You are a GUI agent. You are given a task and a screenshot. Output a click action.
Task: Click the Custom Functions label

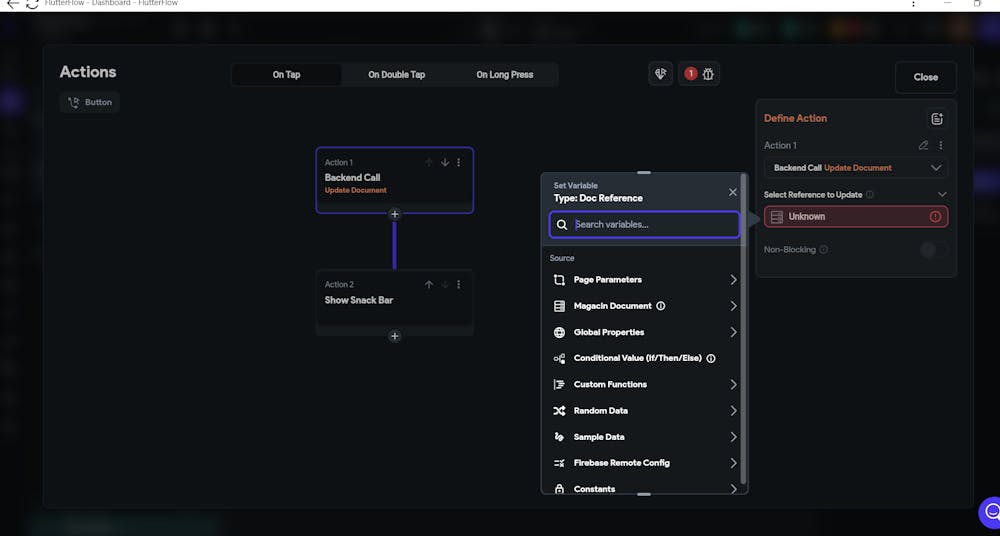610,385
